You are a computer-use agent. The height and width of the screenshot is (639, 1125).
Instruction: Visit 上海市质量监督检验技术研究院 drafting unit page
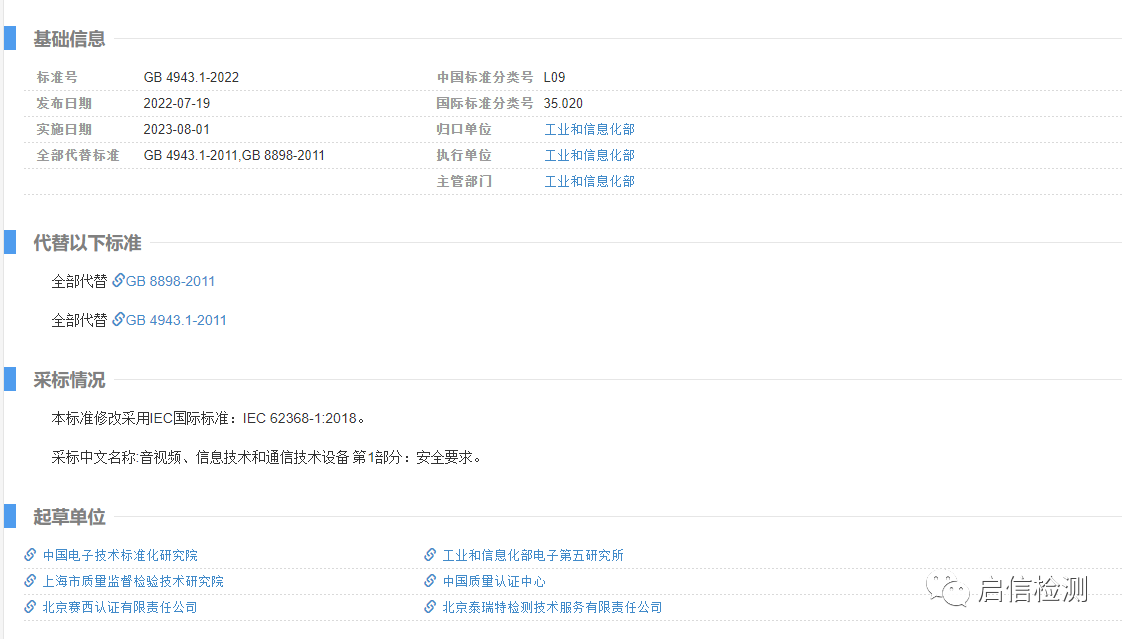[x=133, y=581]
